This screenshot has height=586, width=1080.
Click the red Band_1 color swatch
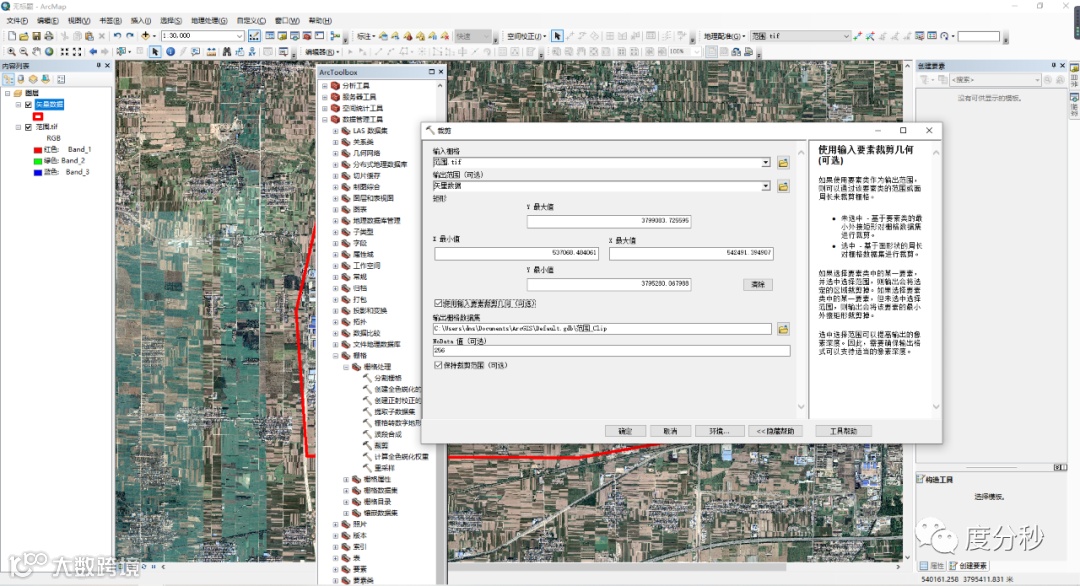point(38,149)
